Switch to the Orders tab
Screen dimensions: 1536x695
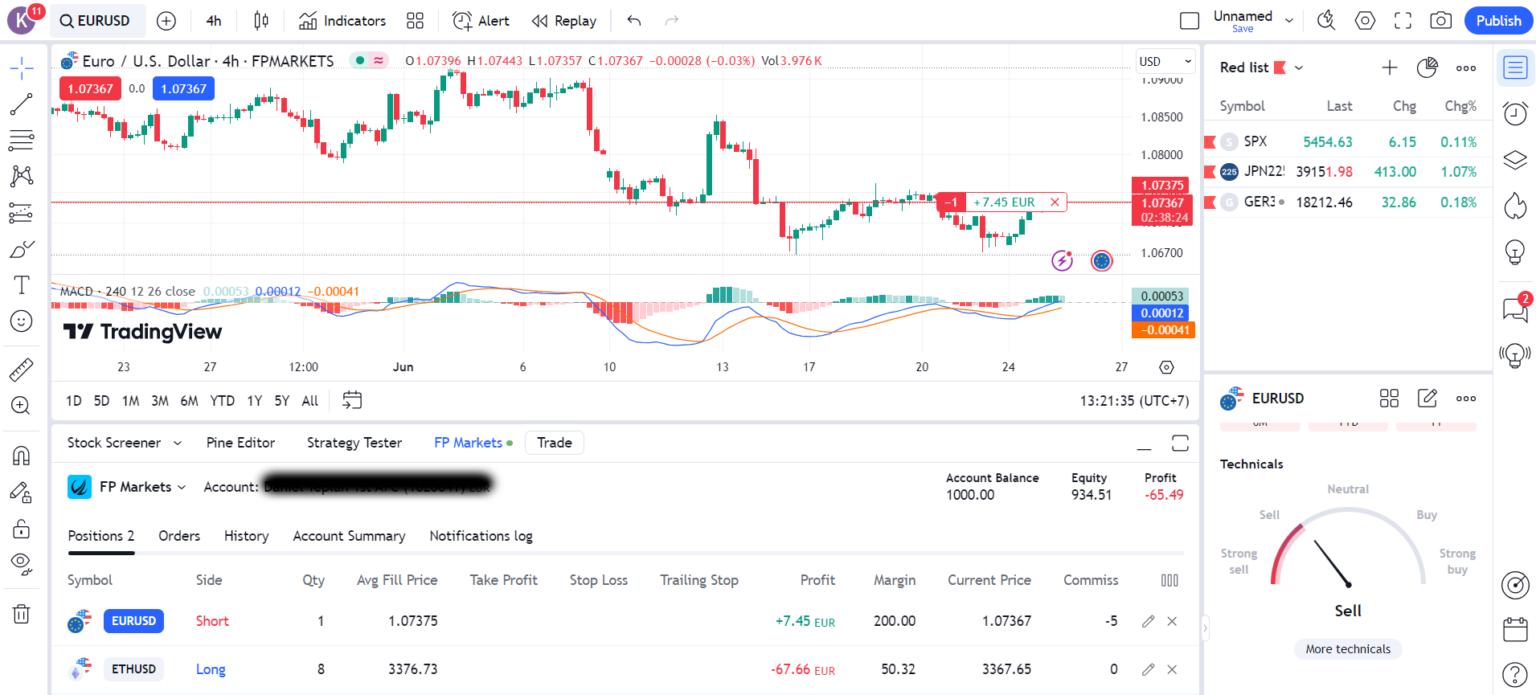click(179, 536)
